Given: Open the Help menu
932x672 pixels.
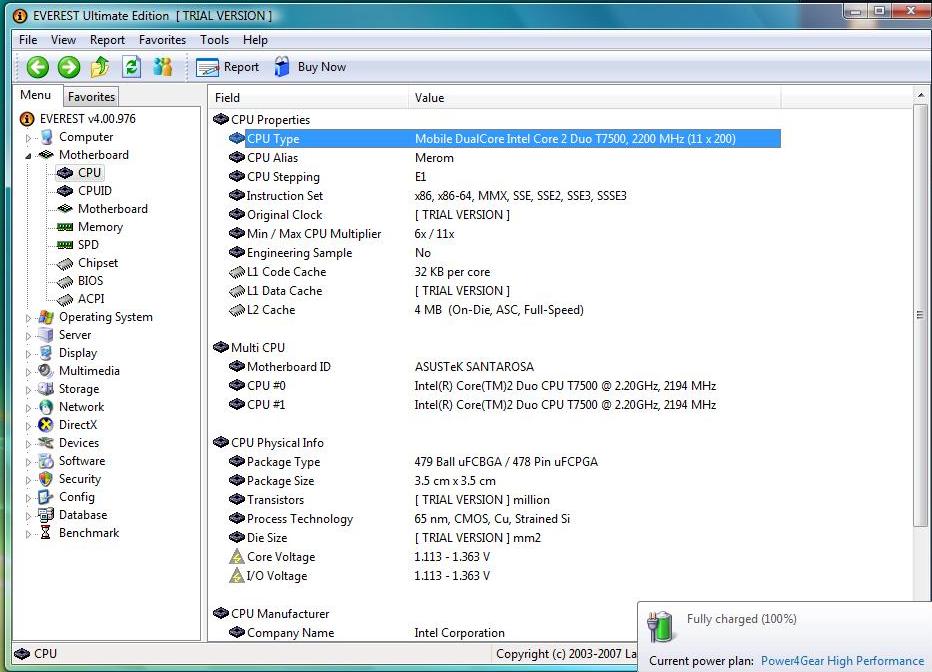Looking at the screenshot, I should (x=255, y=40).
